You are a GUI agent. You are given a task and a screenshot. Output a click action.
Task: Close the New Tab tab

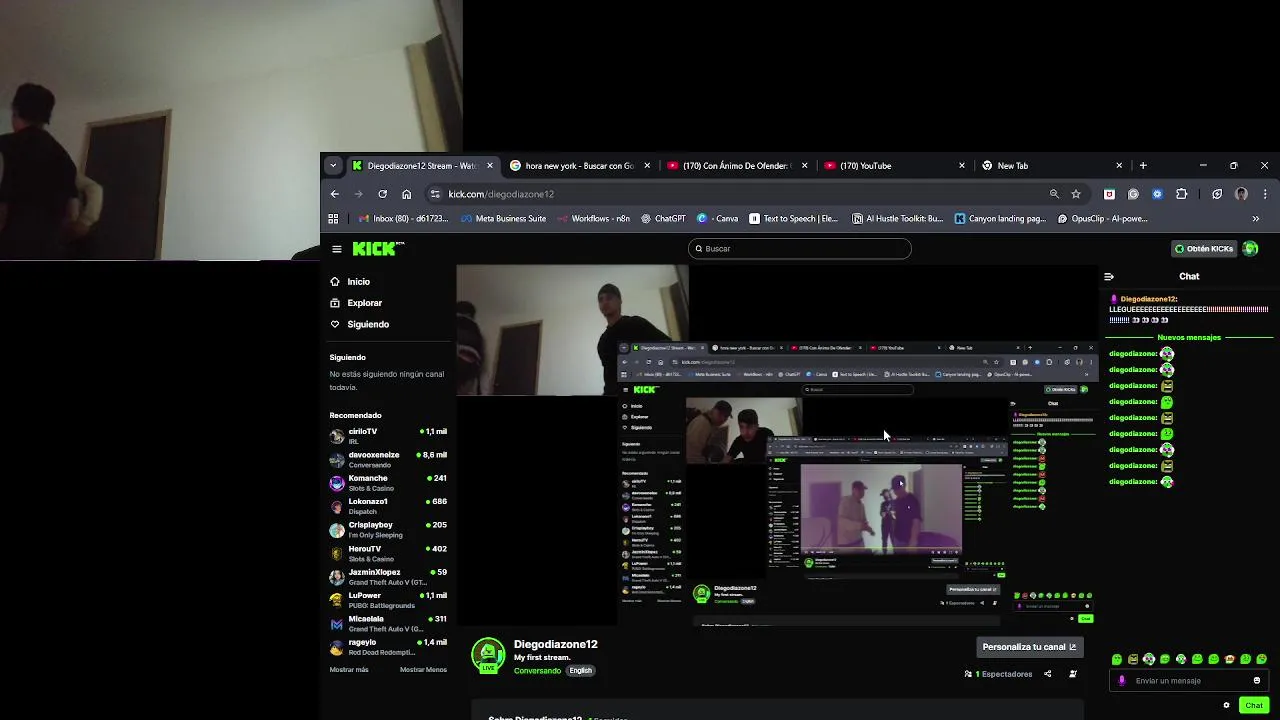[x=1119, y=166]
